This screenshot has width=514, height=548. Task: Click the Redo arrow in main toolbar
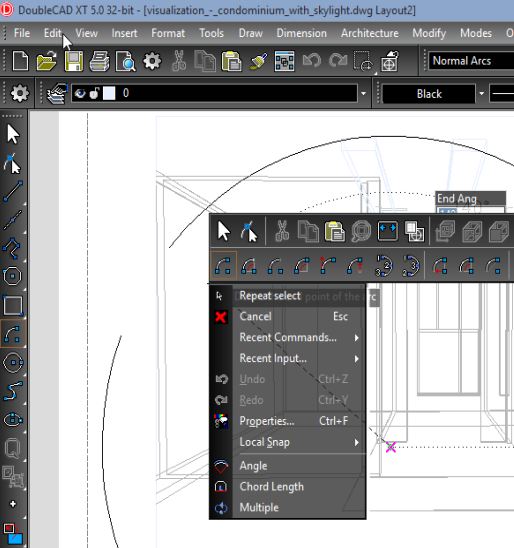pos(338,61)
